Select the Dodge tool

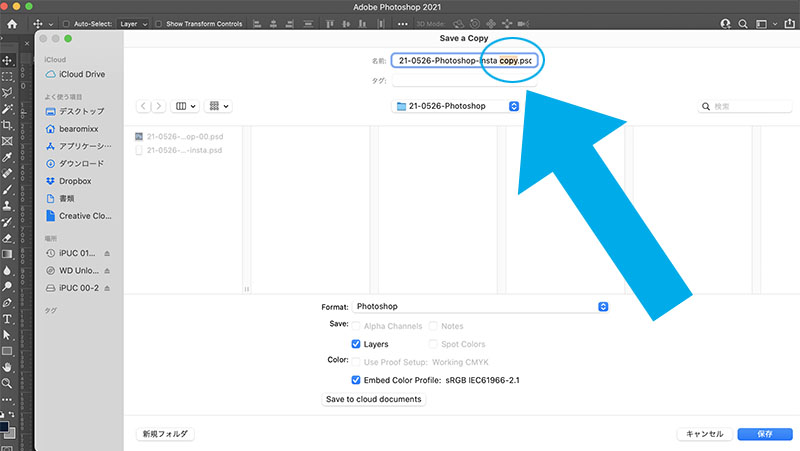(x=7, y=286)
